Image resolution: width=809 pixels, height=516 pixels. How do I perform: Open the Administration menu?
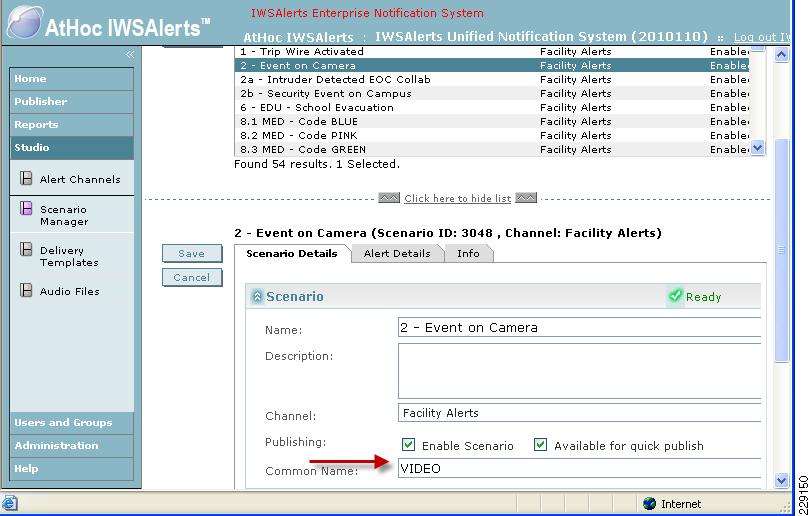click(x=72, y=446)
